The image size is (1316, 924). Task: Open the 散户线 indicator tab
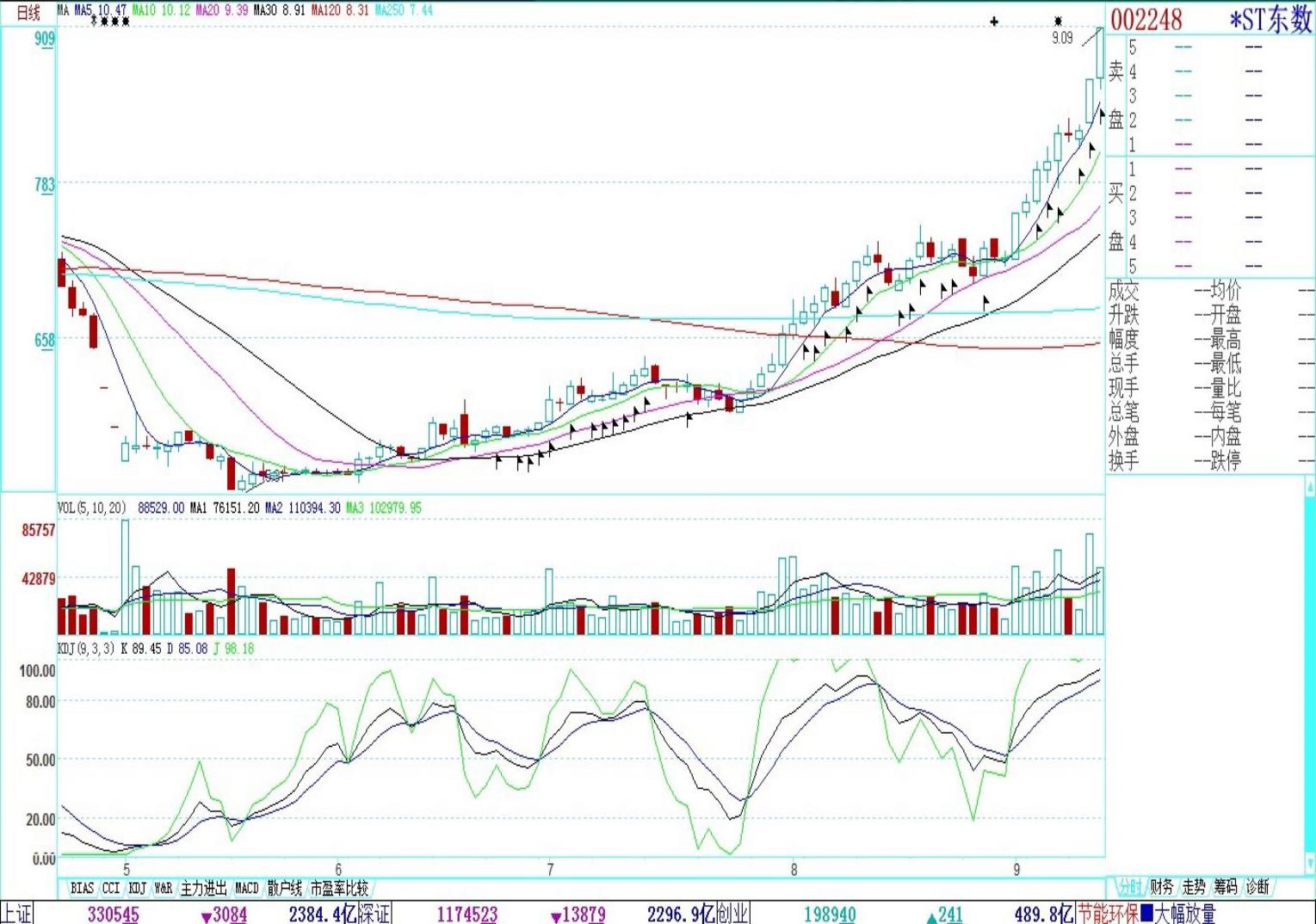click(x=285, y=888)
